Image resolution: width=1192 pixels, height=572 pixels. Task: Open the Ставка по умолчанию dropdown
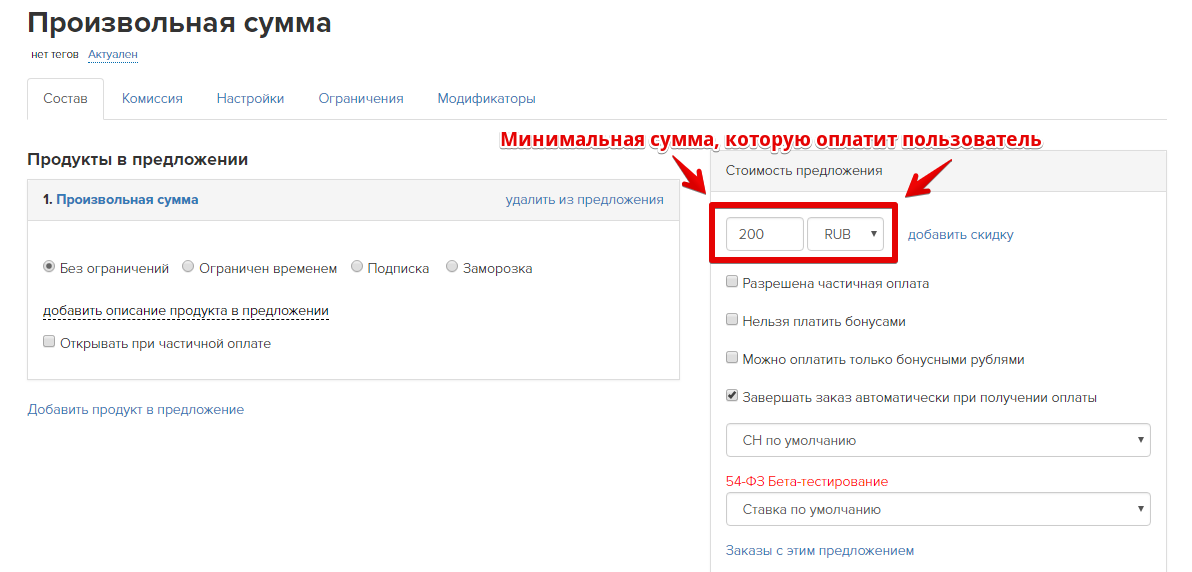pos(938,509)
